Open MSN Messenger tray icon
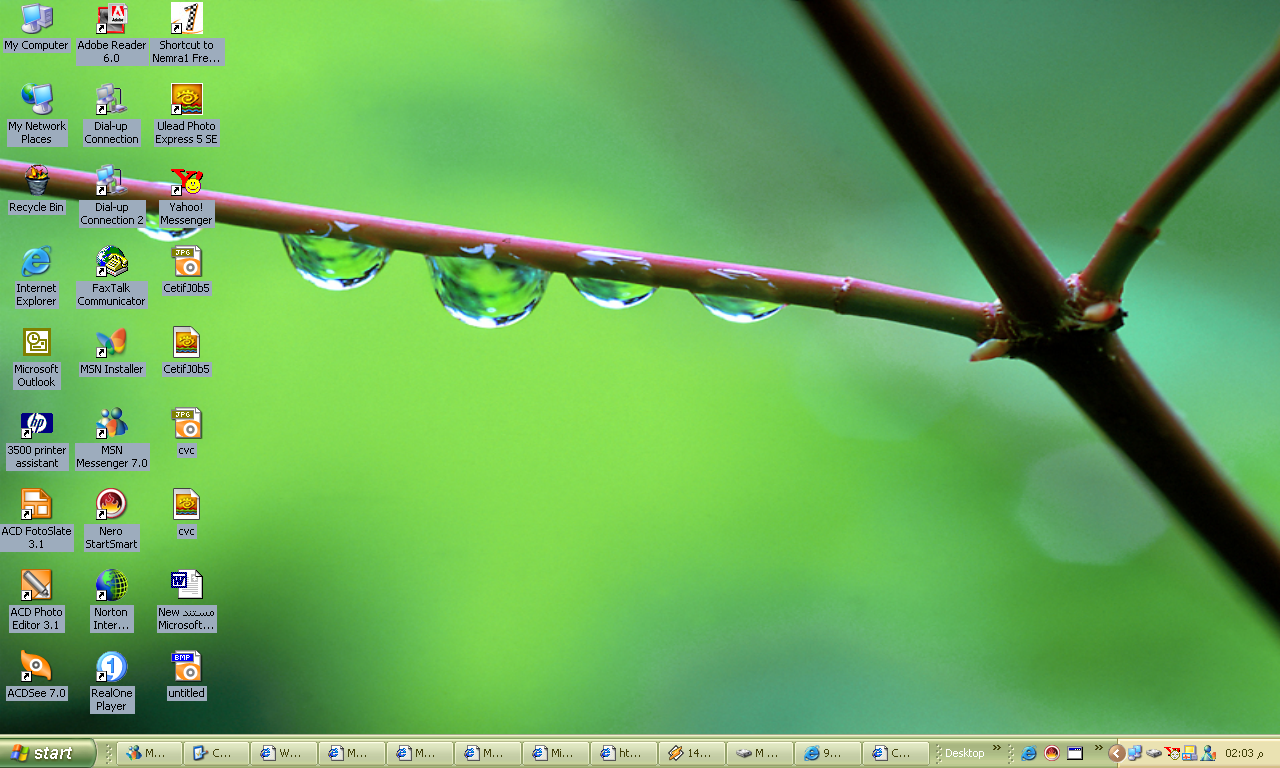 tap(1208, 753)
